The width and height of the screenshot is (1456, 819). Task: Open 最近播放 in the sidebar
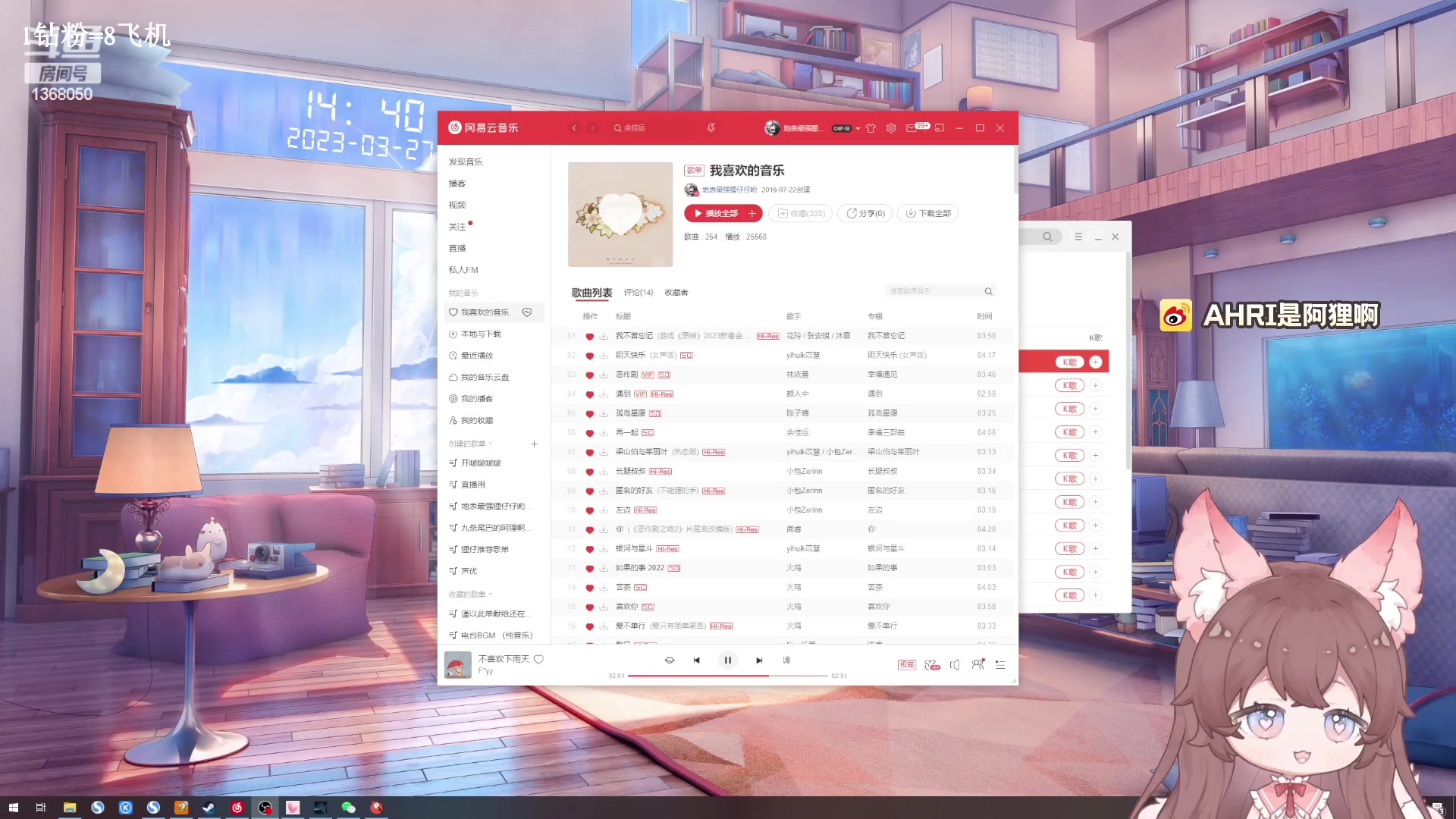click(477, 356)
